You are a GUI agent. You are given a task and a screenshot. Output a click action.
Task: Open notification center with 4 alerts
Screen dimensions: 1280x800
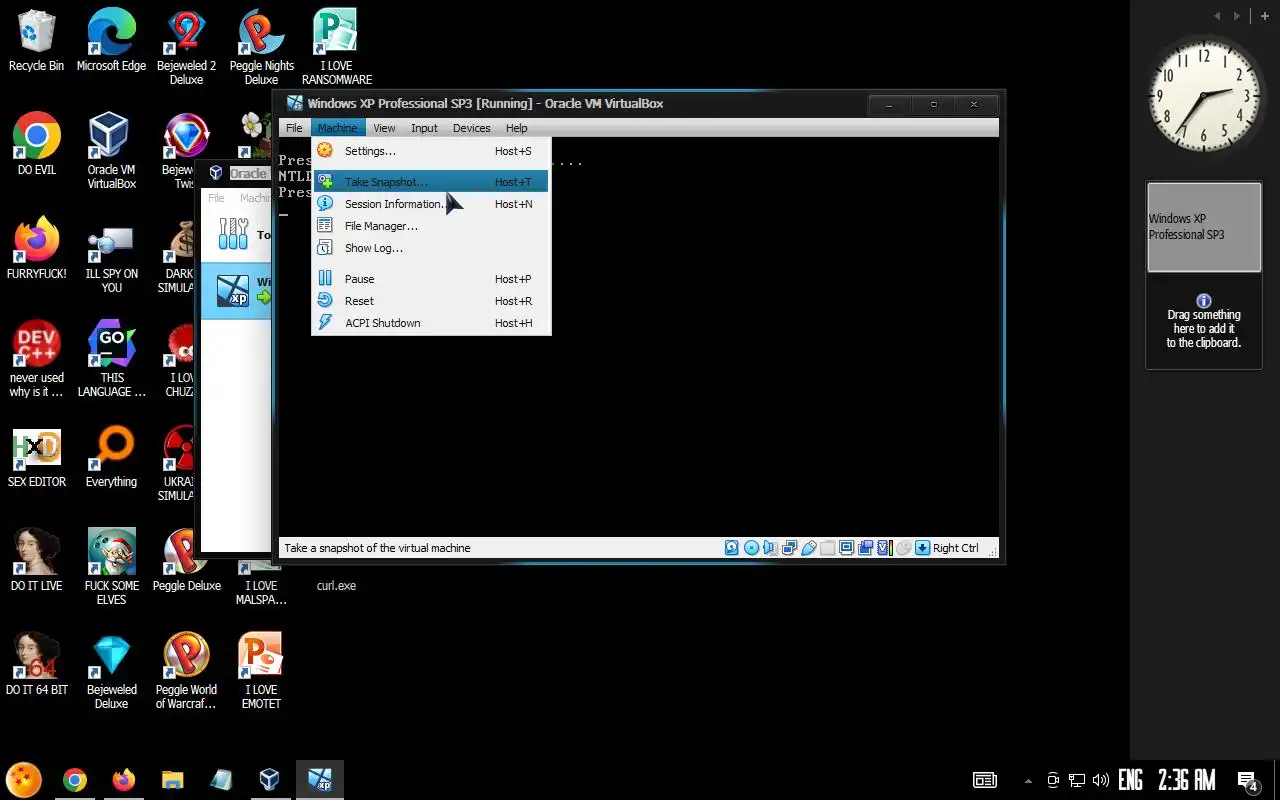pos(1248,781)
